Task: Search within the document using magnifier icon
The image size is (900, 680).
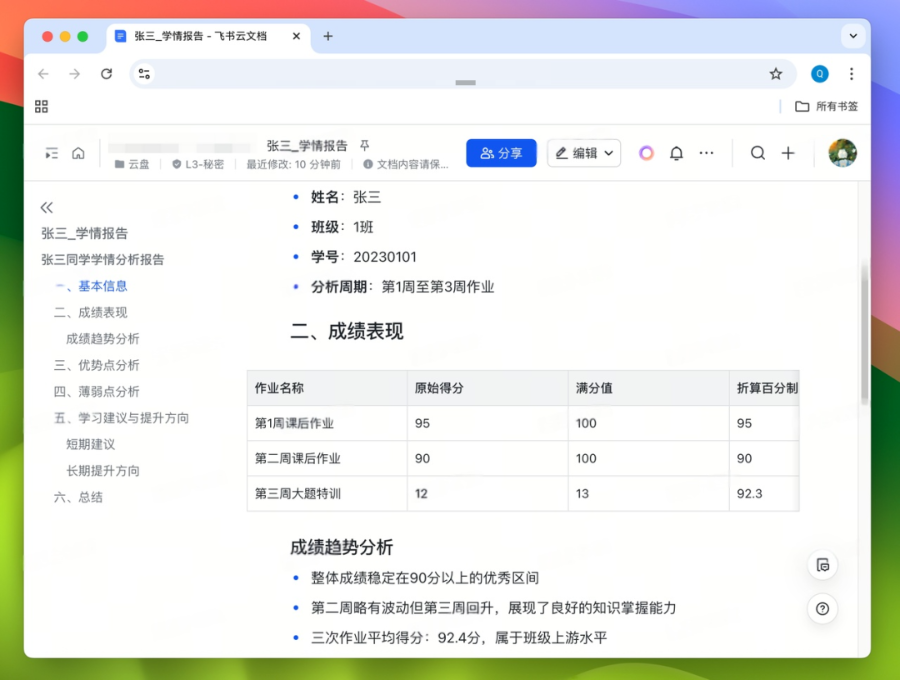Action: (758, 153)
